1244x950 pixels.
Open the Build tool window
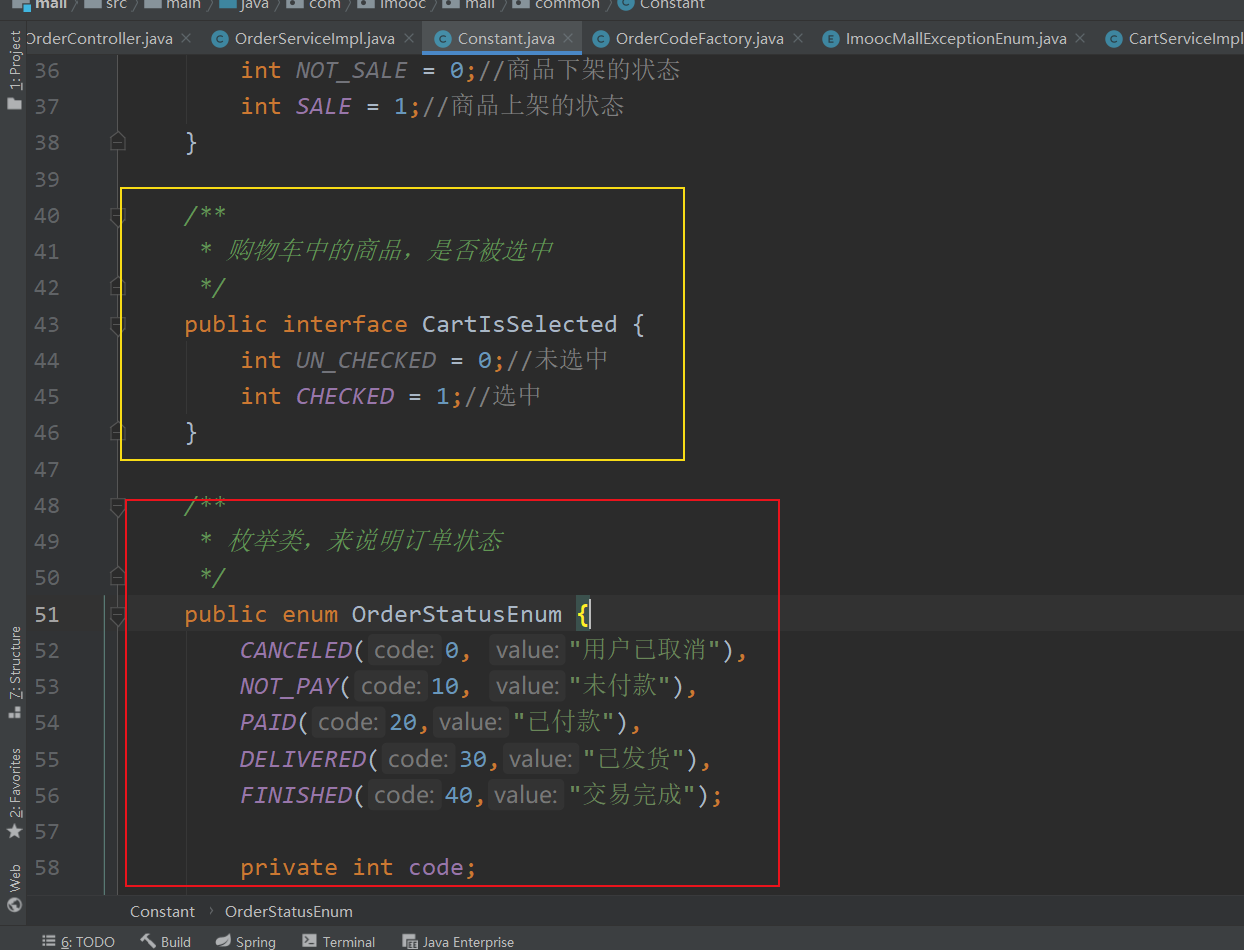[x=165, y=941]
